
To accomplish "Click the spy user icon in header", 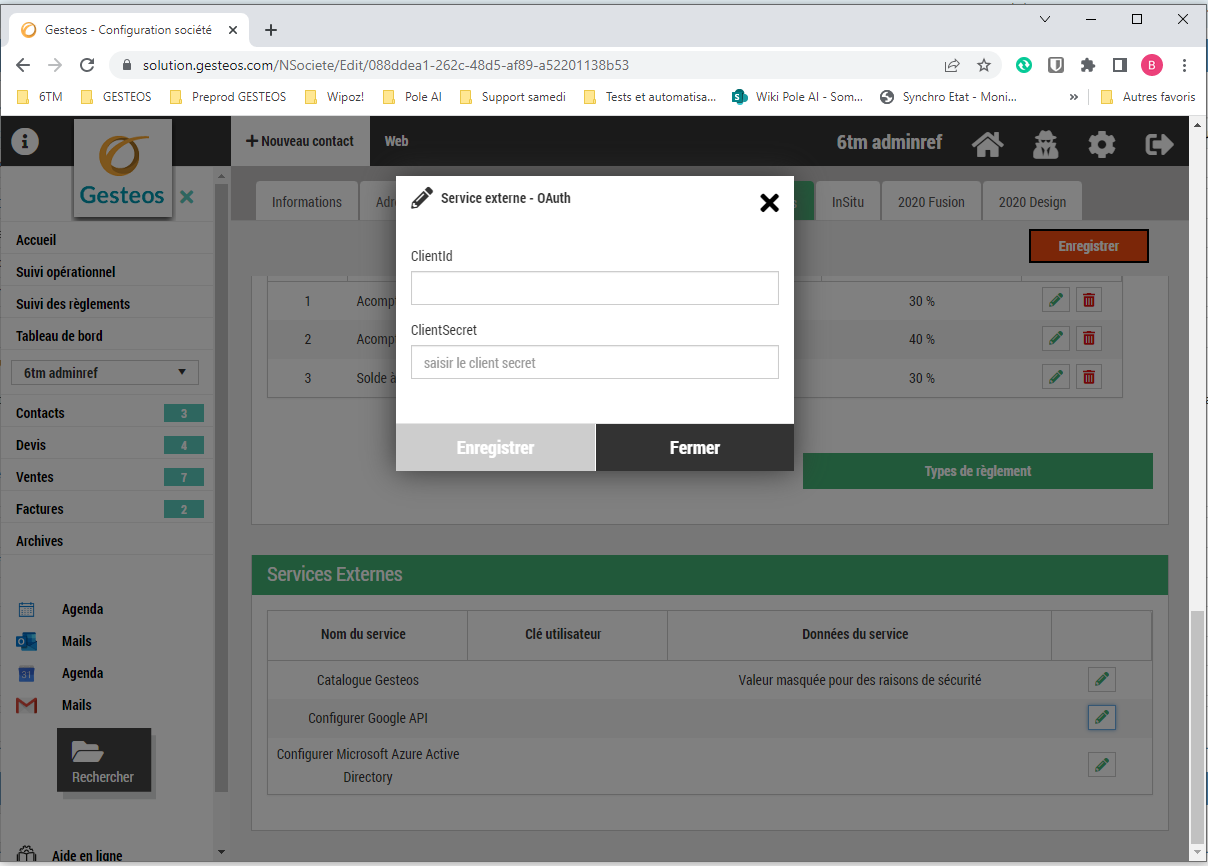I will [1045, 144].
